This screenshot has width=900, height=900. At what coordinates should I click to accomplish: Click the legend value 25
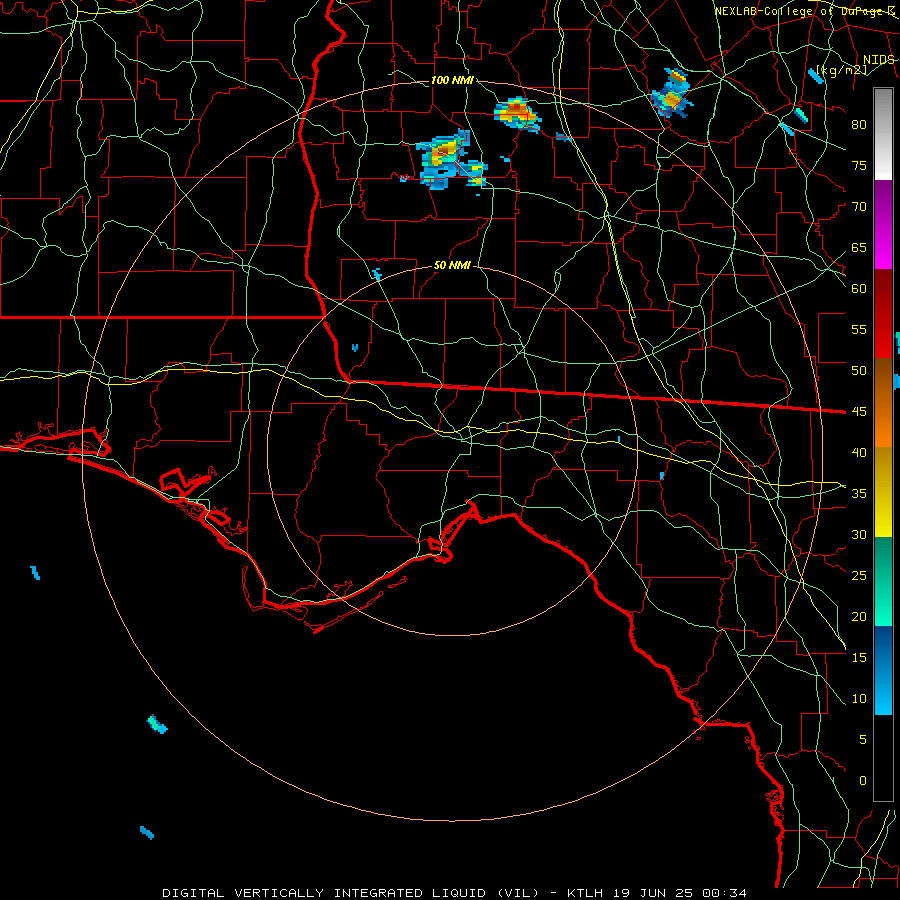(859, 576)
